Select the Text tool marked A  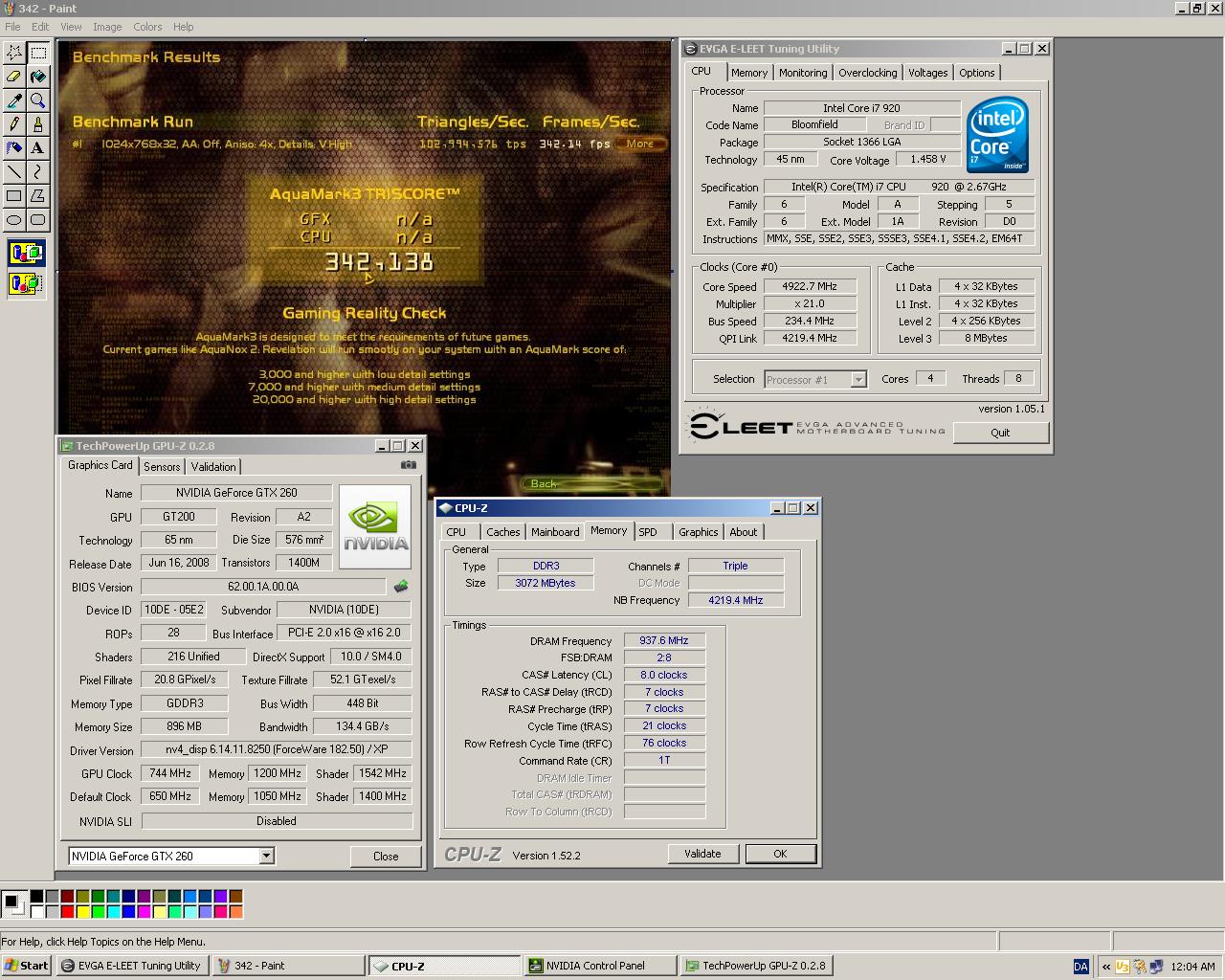pyautogui.click(x=38, y=148)
